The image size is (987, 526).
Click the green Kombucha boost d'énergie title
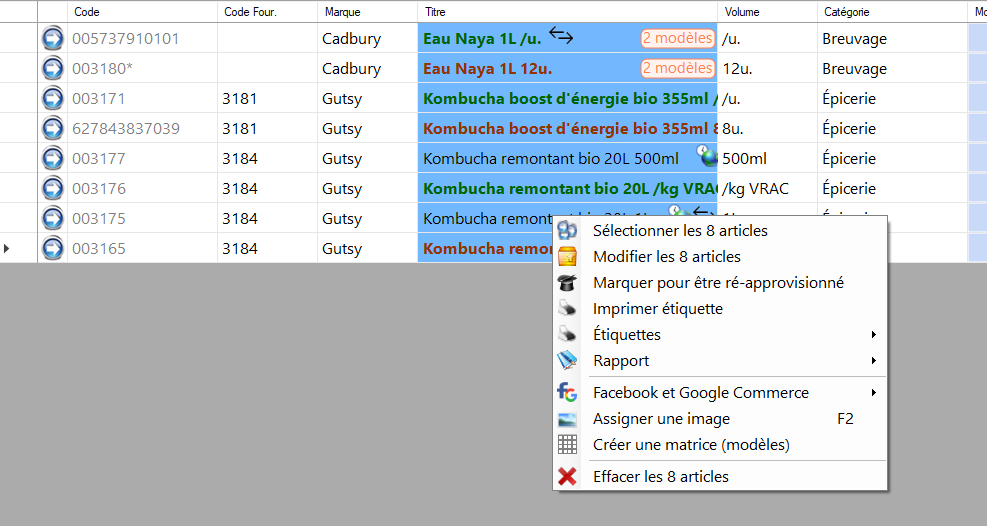(567, 99)
